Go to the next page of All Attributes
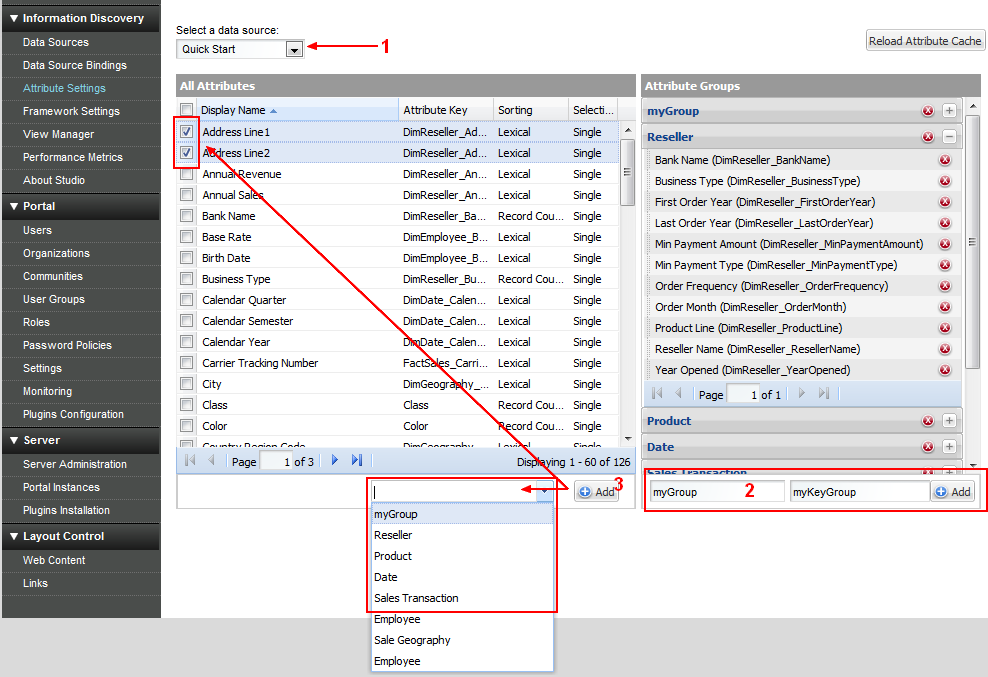Screen dimensions: 988x677 click(336, 460)
